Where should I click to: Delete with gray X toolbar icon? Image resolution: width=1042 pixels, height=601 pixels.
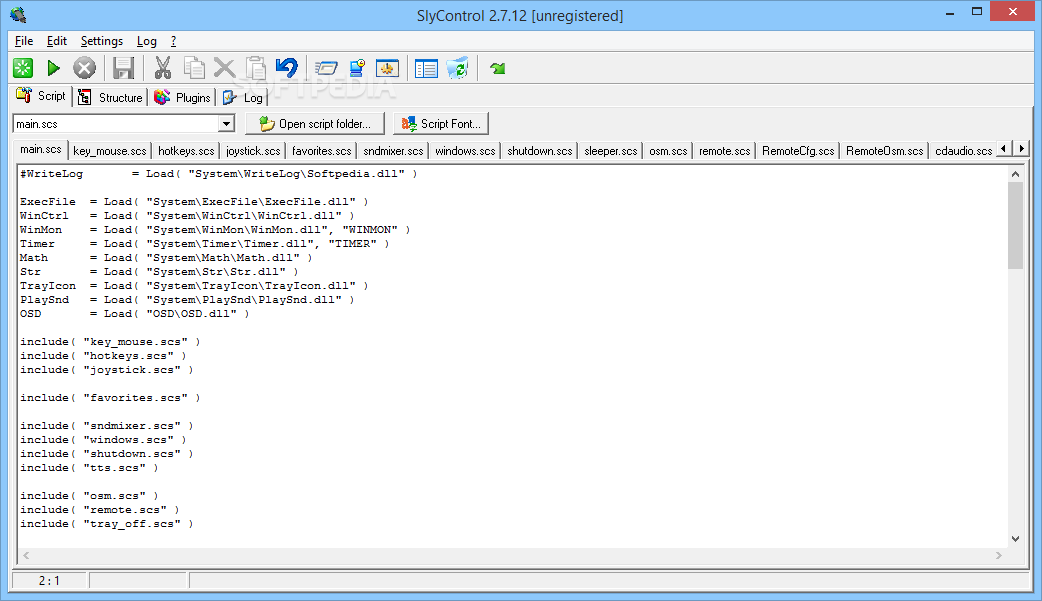pyautogui.click(x=225, y=68)
